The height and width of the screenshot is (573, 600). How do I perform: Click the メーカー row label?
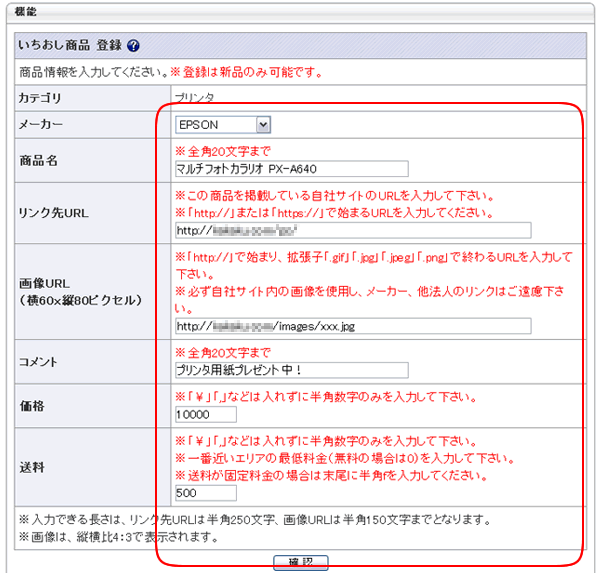[40, 124]
